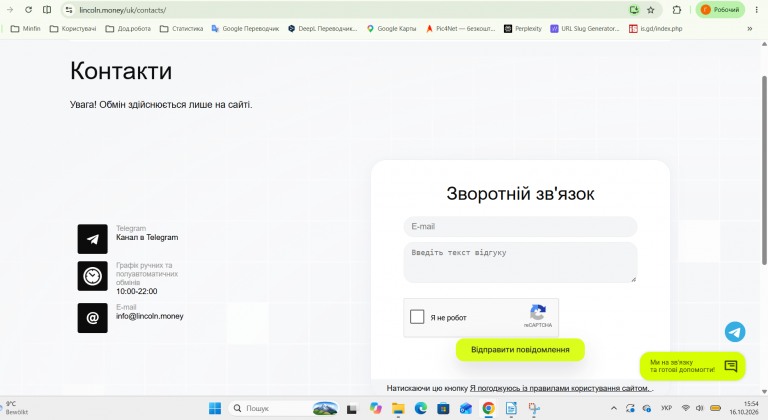
Task: Open the clock and date in tray
Action: [x=744, y=408]
